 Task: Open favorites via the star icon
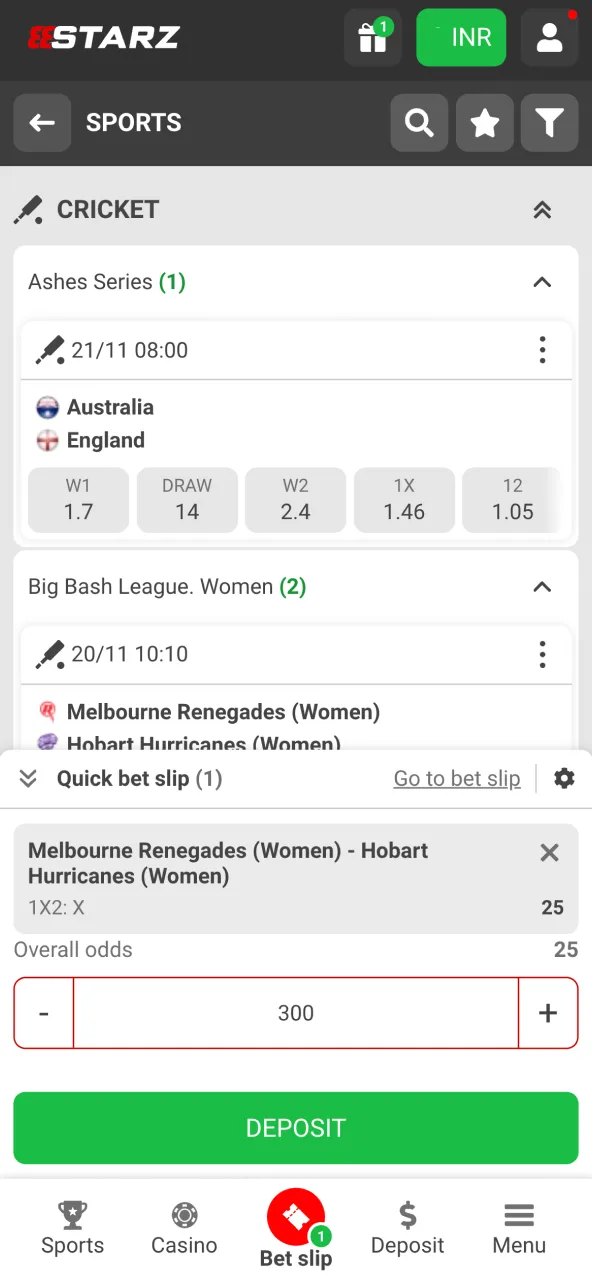pyautogui.click(x=484, y=123)
